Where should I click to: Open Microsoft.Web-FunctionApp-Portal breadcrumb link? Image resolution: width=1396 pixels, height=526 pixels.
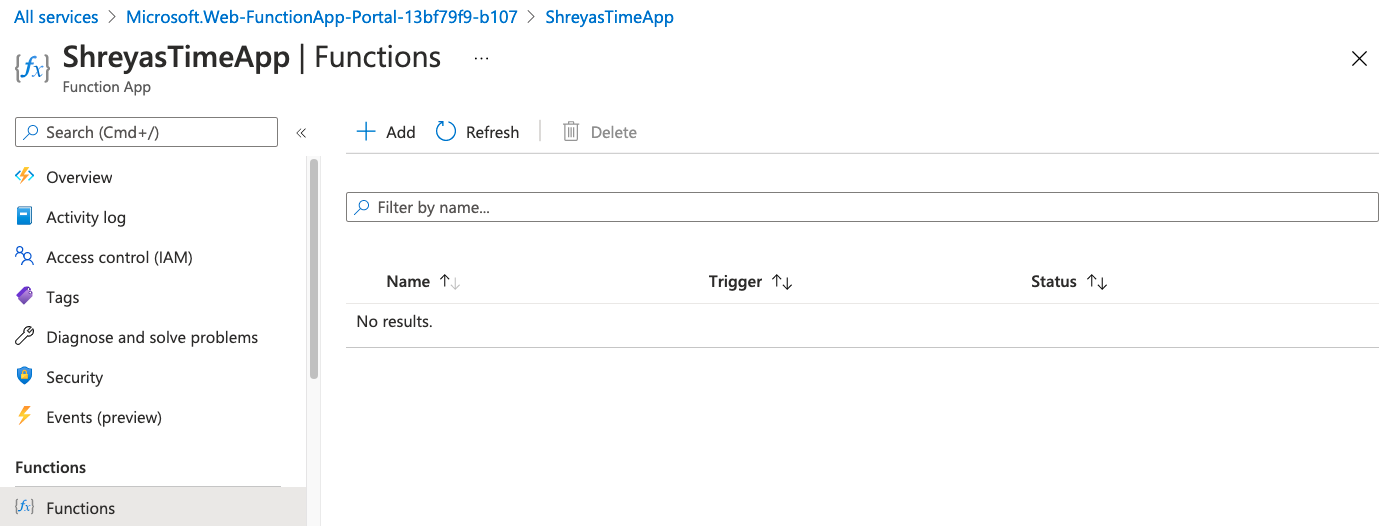[x=322, y=17]
